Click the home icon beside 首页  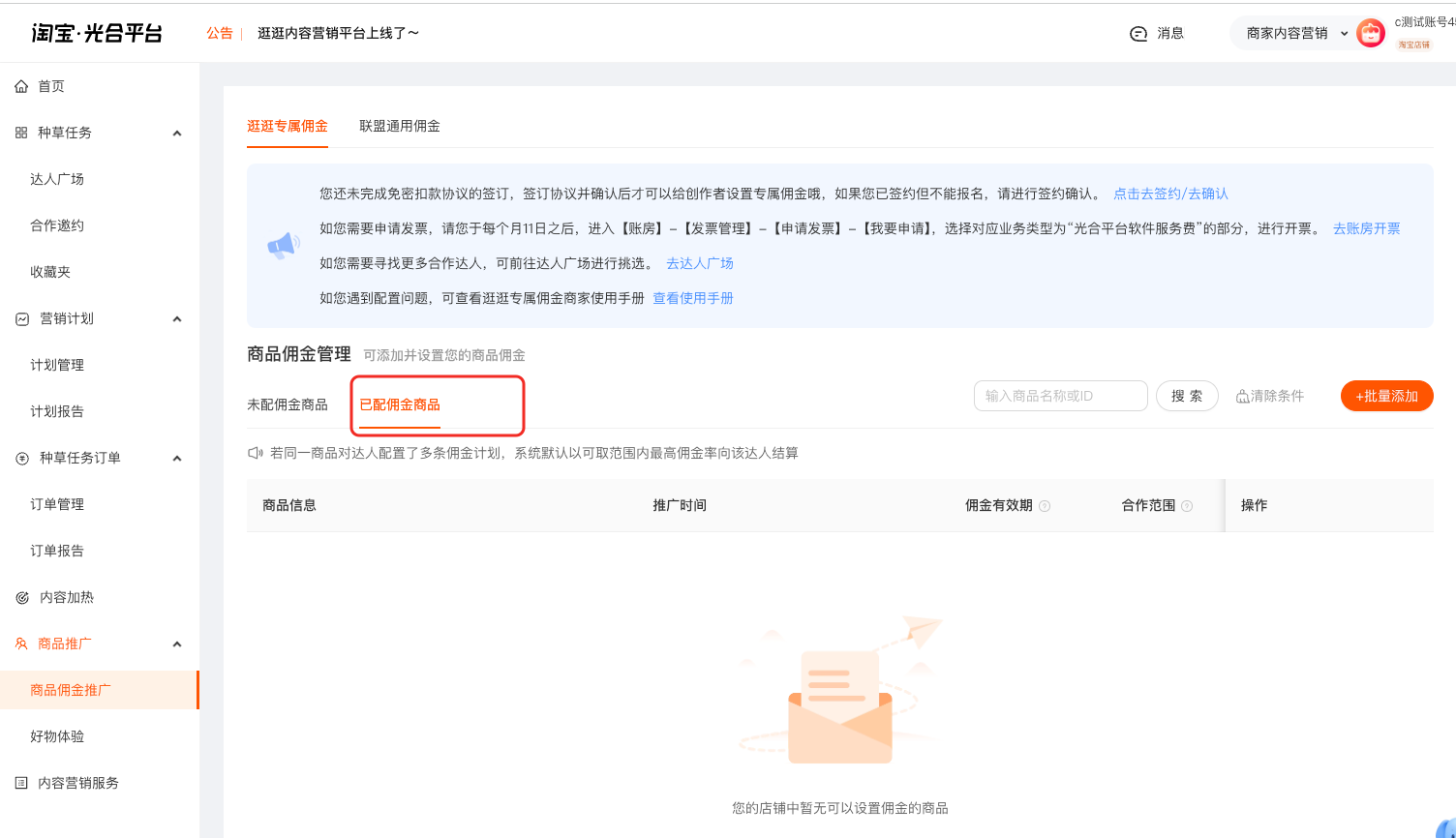21,86
